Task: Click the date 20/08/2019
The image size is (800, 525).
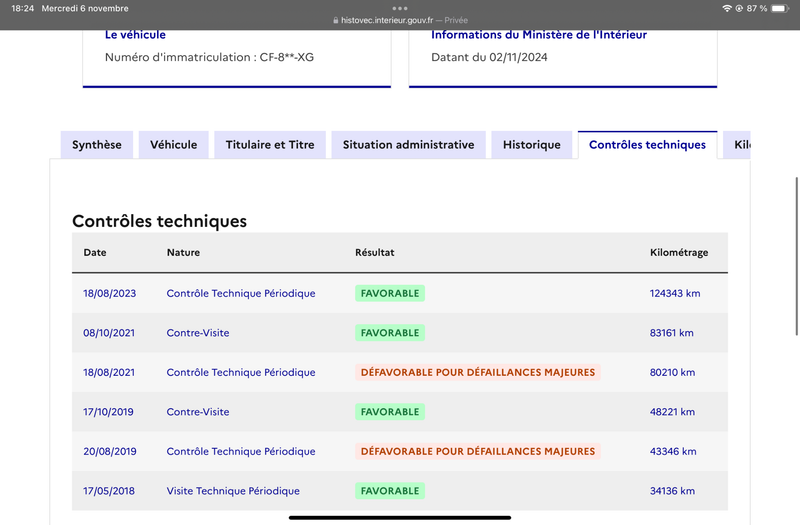Action: [110, 452]
